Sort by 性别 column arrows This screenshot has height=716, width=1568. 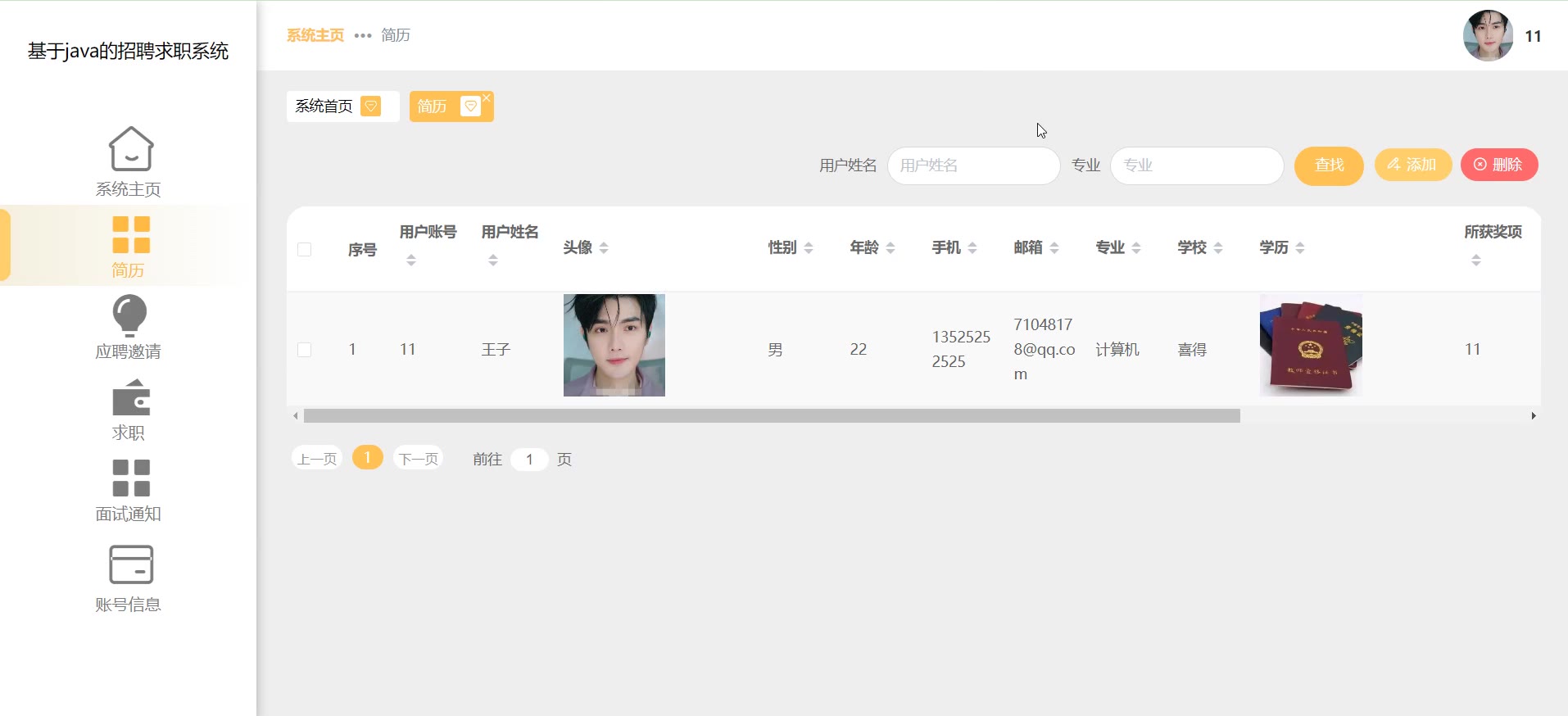809,247
